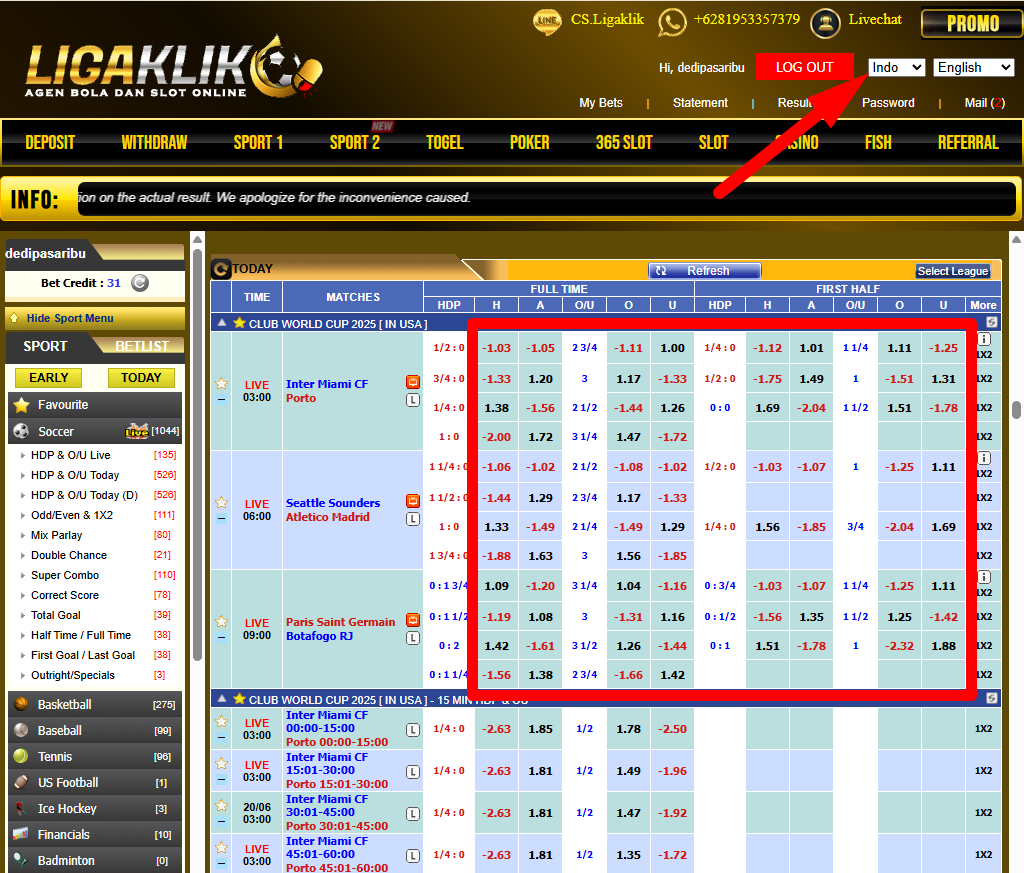The height and width of the screenshot is (873, 1024).
Task: Collapse Seattle Sounders vs Atletico Madrid rows
Action: pos(222,518)
